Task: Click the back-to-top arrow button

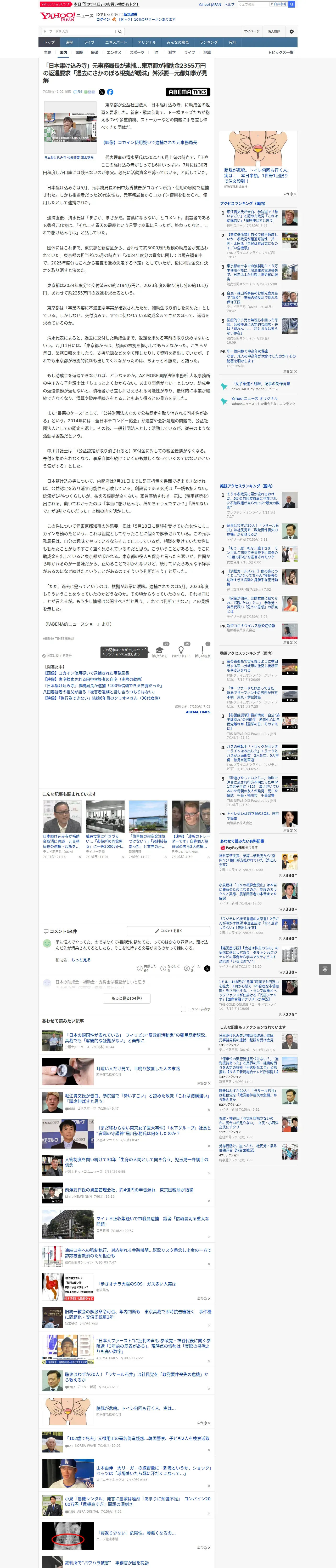Action: pyautogui.click(x=325, y=969)
